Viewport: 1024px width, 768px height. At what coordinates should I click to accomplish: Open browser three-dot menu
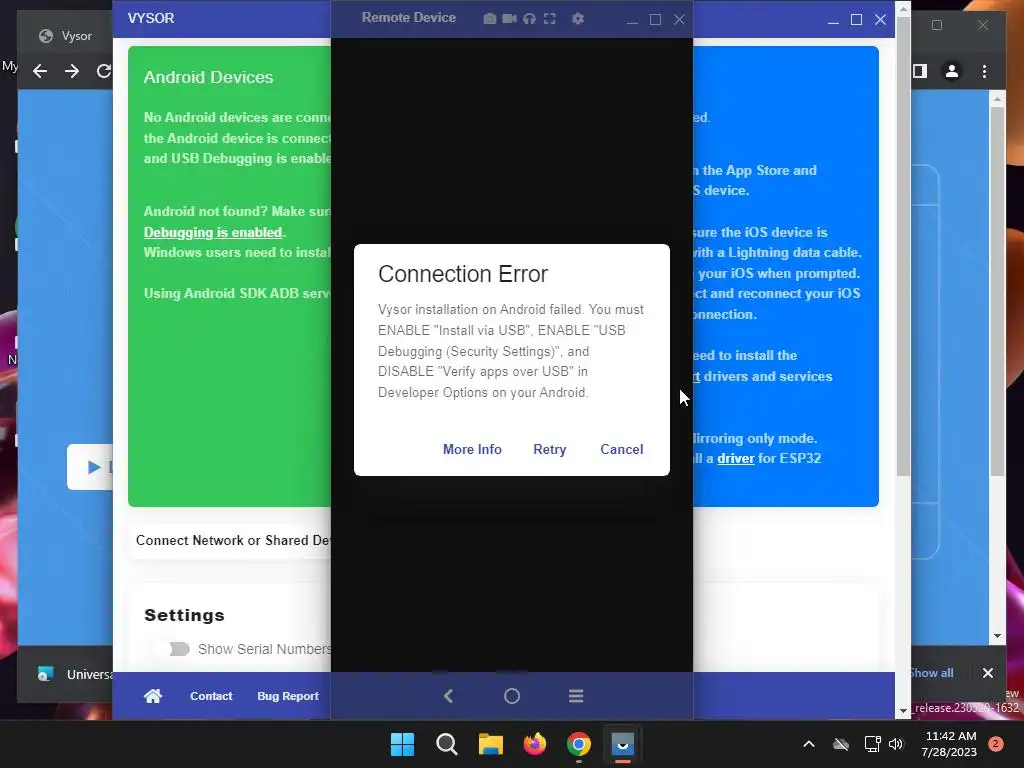tap(985, 71)
